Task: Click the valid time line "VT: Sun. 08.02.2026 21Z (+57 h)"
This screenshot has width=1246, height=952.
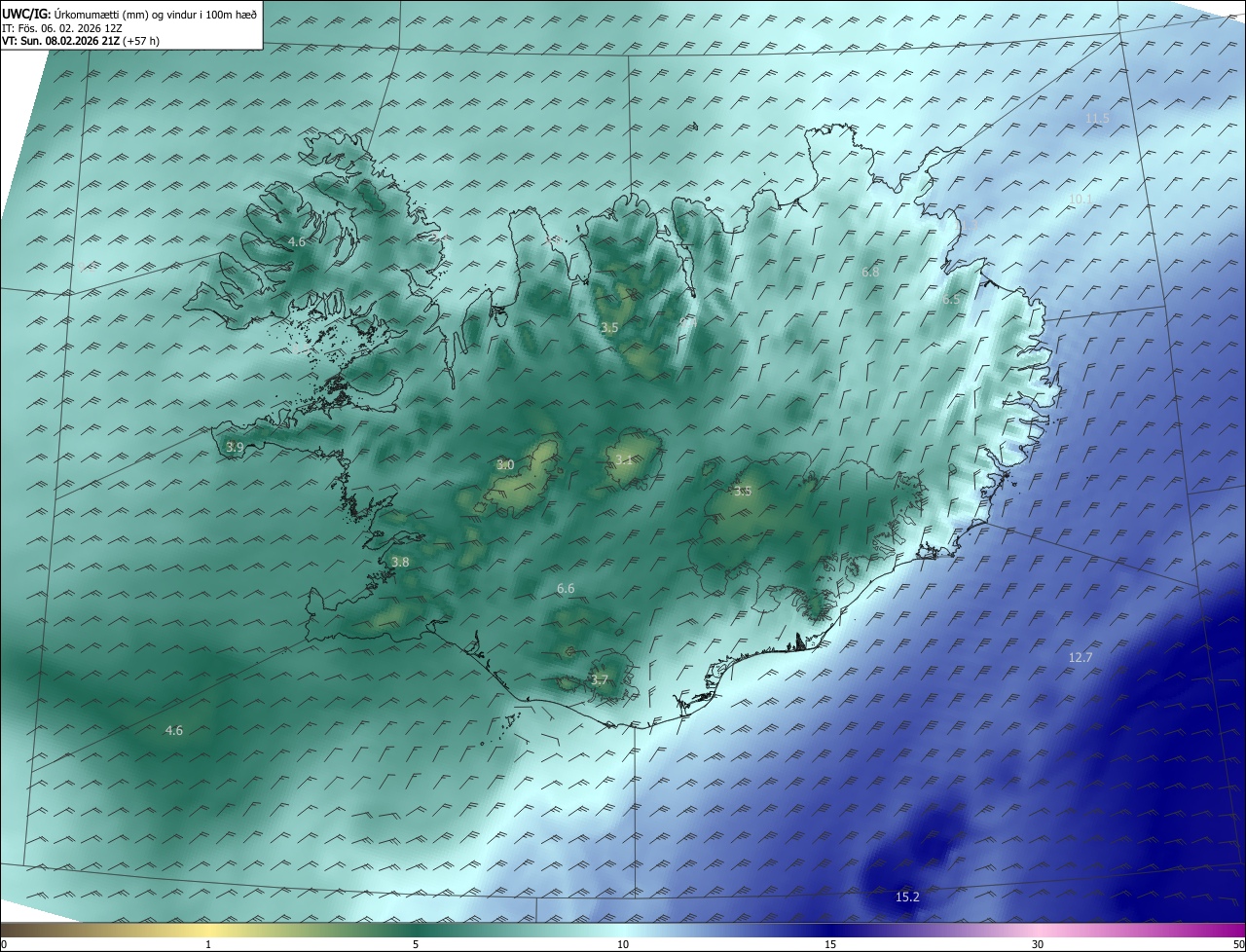Action: click(81, 41)
